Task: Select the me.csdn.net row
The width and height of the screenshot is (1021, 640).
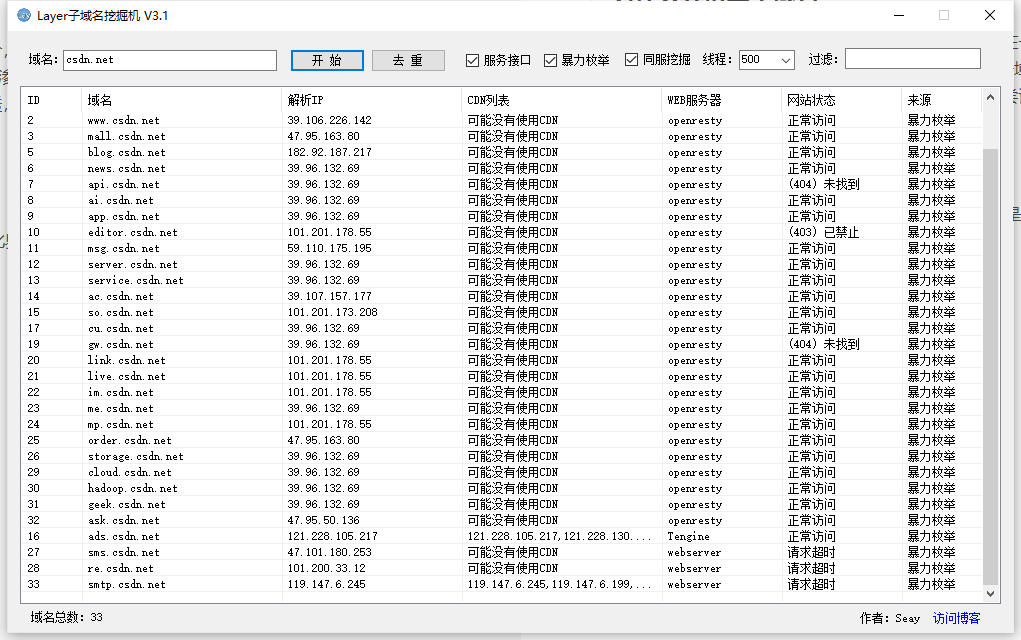Action: 501,408
